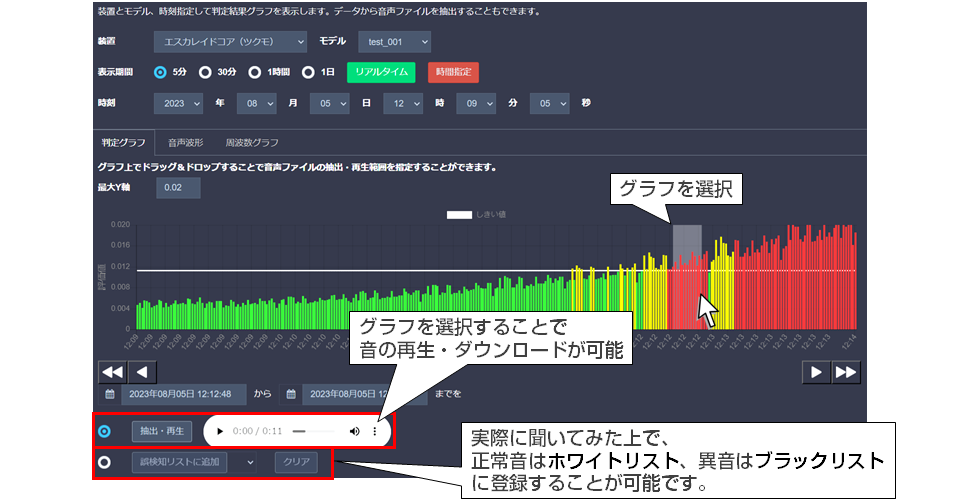This screenshot has width=960, height=500.
Task: Click the single step-back arrow button
Action: 142,372
